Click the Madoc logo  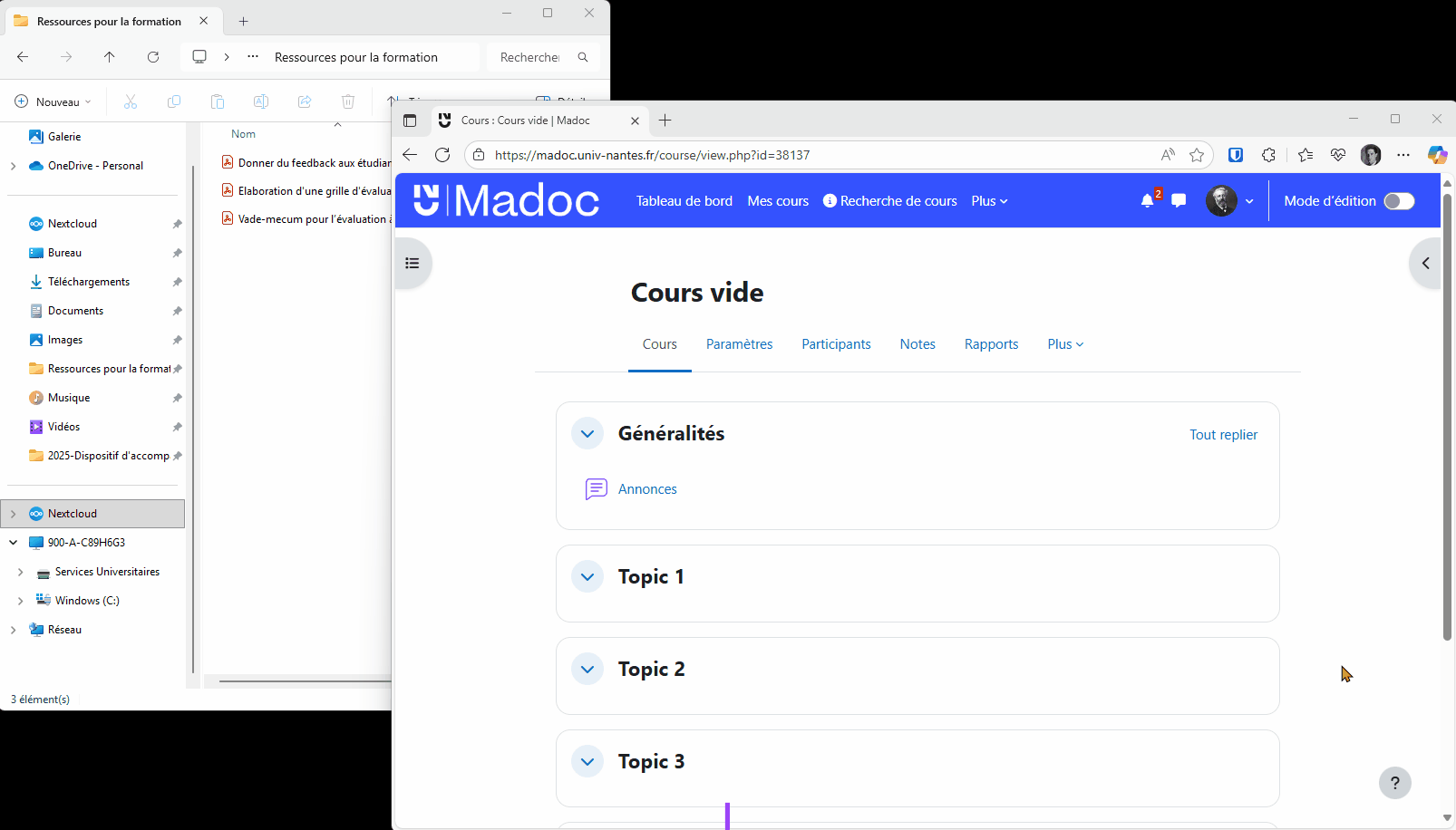point(506,201)
